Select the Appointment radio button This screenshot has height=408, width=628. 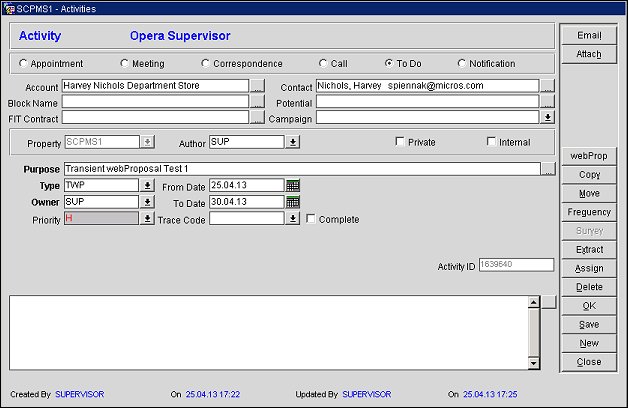(x=23, y=64)
